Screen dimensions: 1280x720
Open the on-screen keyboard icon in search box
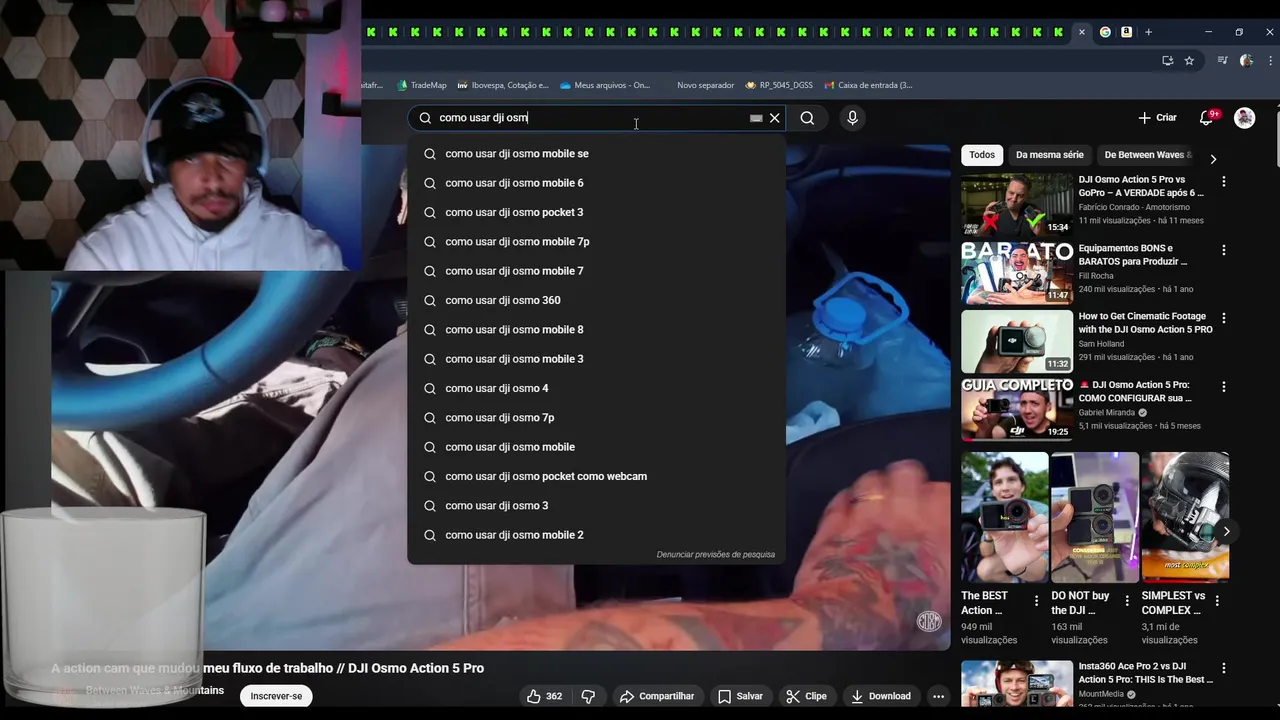point(756,118)
